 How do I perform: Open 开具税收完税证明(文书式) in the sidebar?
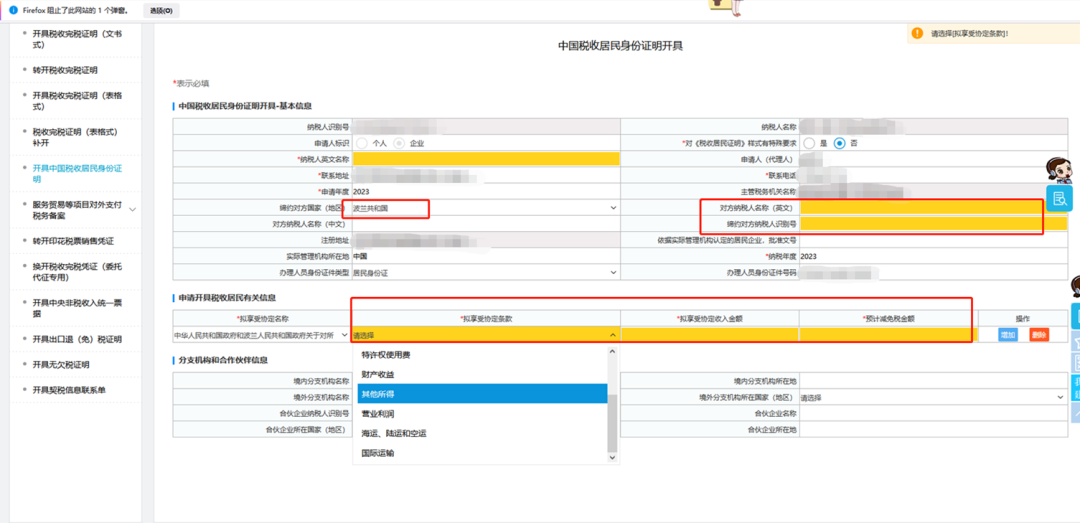tap(77, 39)
